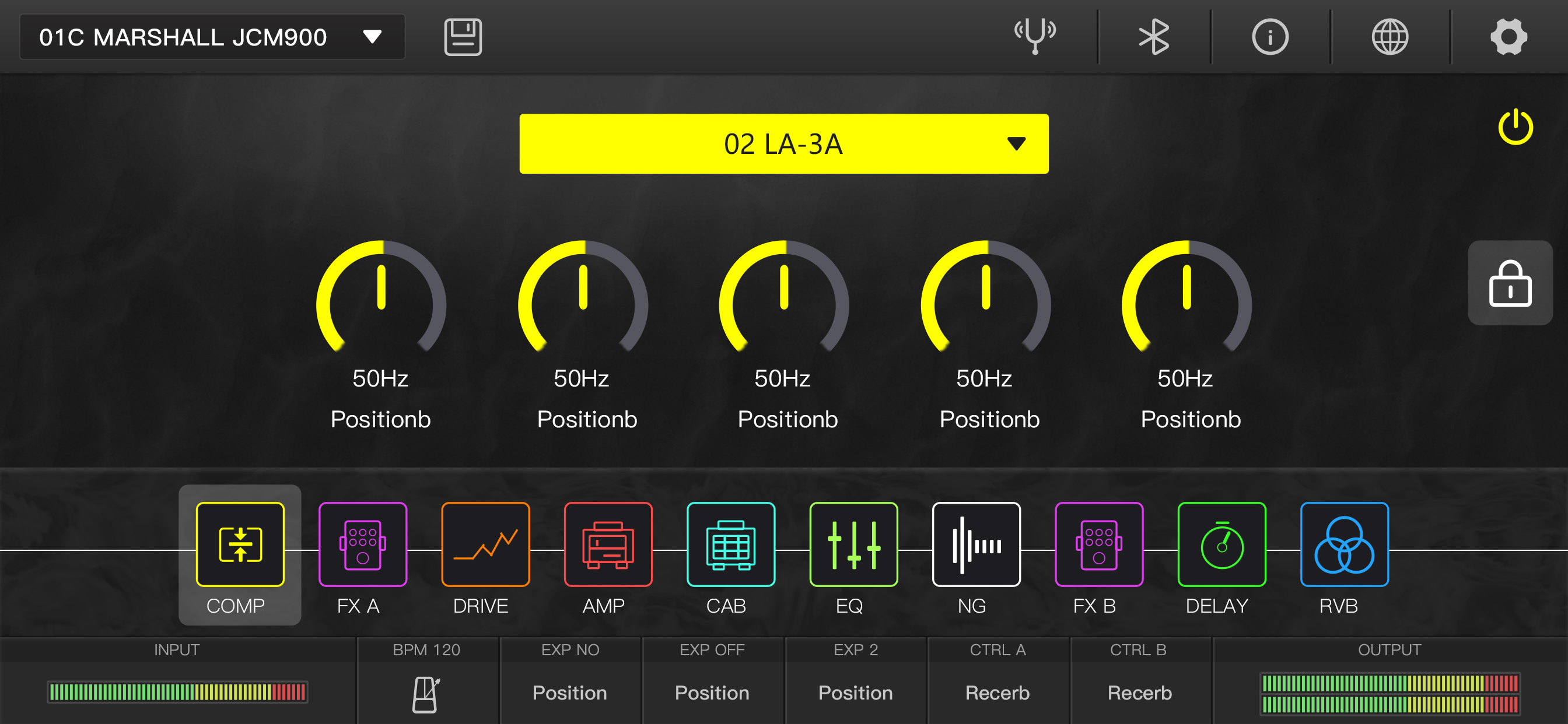
Task: Click Position under EXP OFF
Action: click(x=712, y=693)
